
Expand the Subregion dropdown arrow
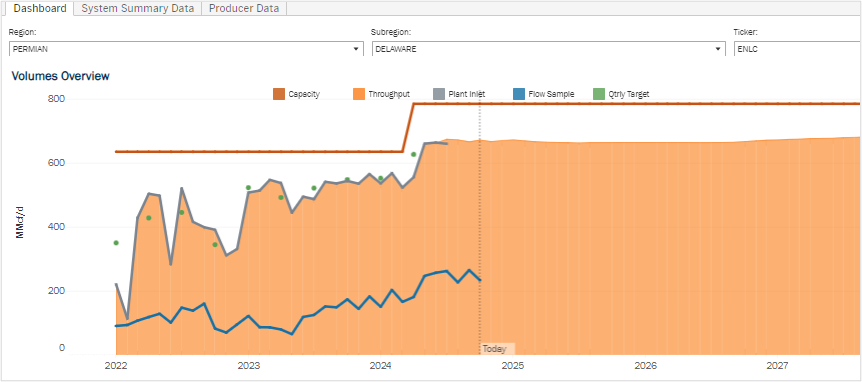pos(718,49)
